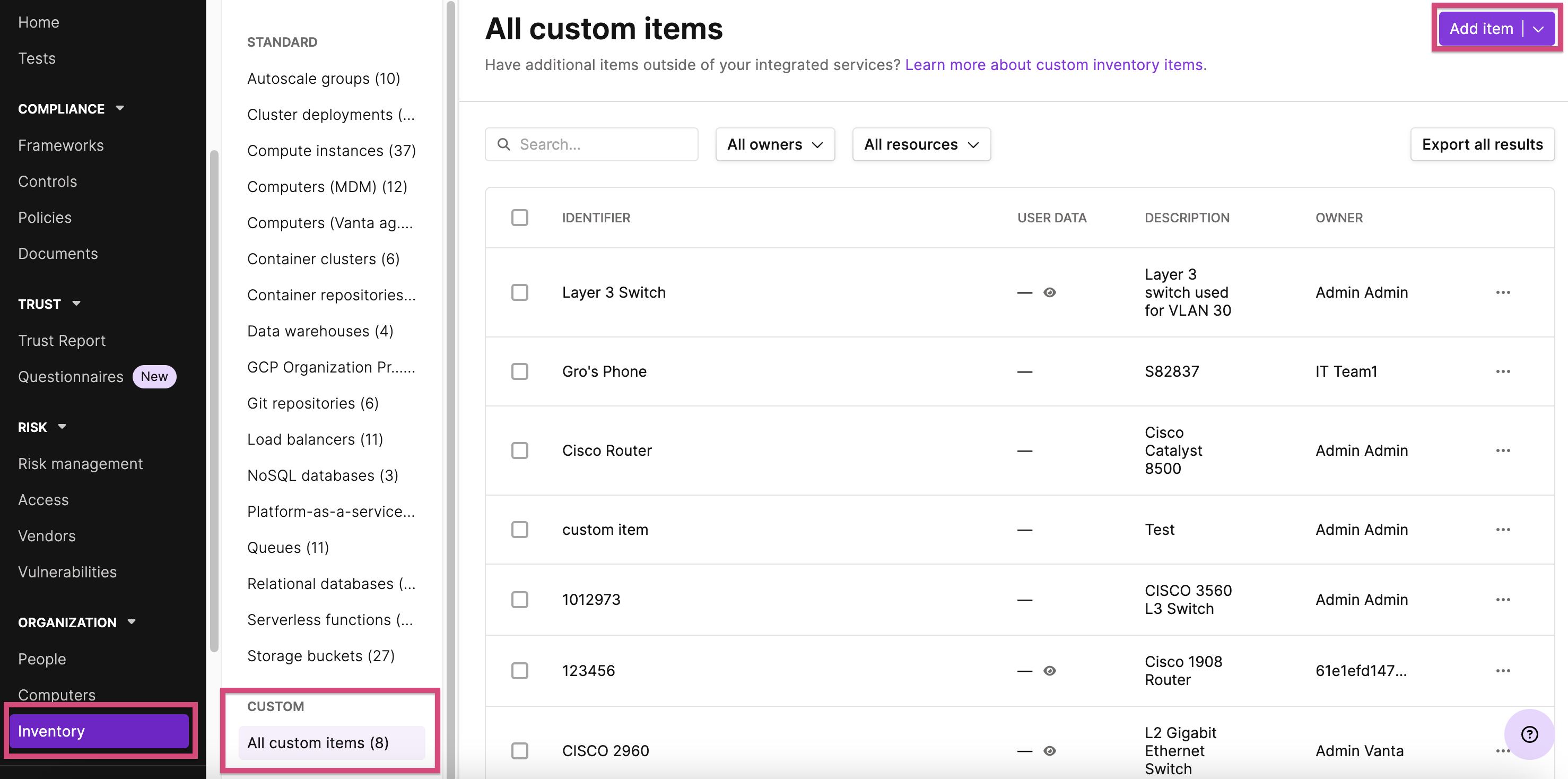1568x779 pixels.
Task: Select Data warehouses (4) category
Action: click(x=320, y=331)
